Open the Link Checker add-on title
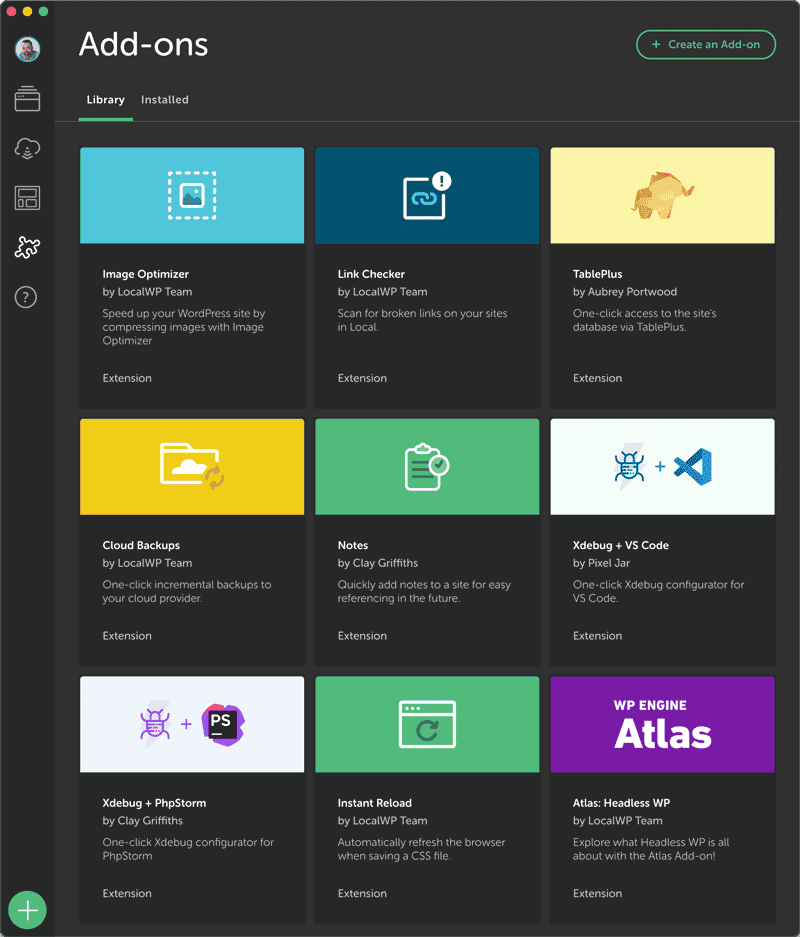 371,274
